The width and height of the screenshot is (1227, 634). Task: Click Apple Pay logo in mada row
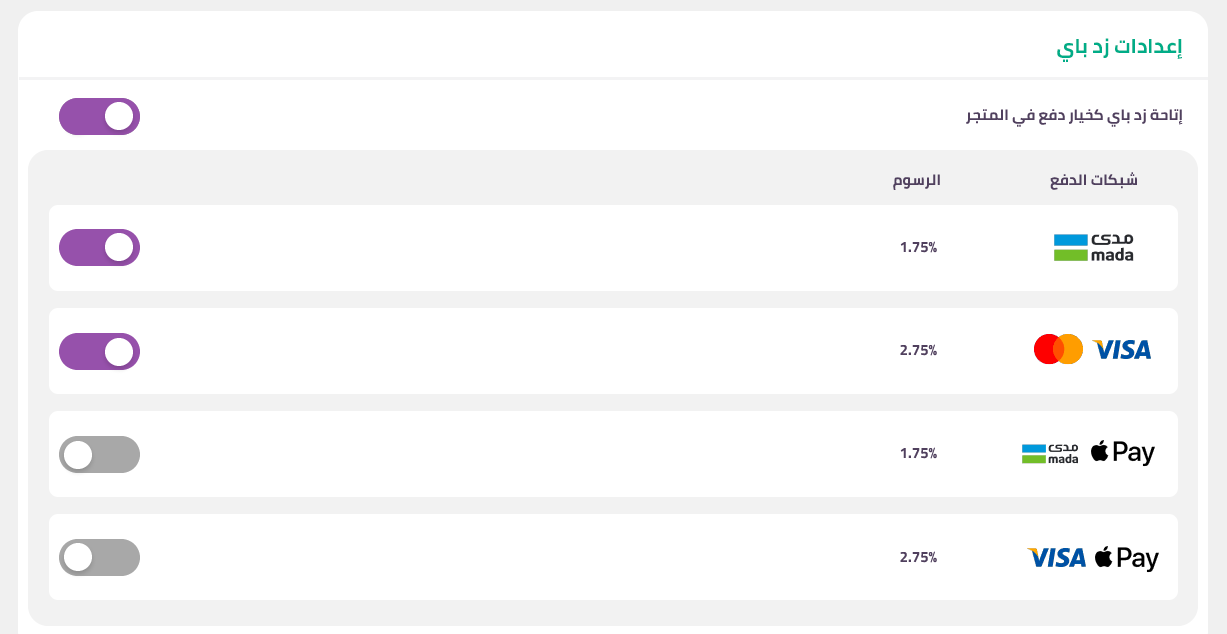(1122, 452)
